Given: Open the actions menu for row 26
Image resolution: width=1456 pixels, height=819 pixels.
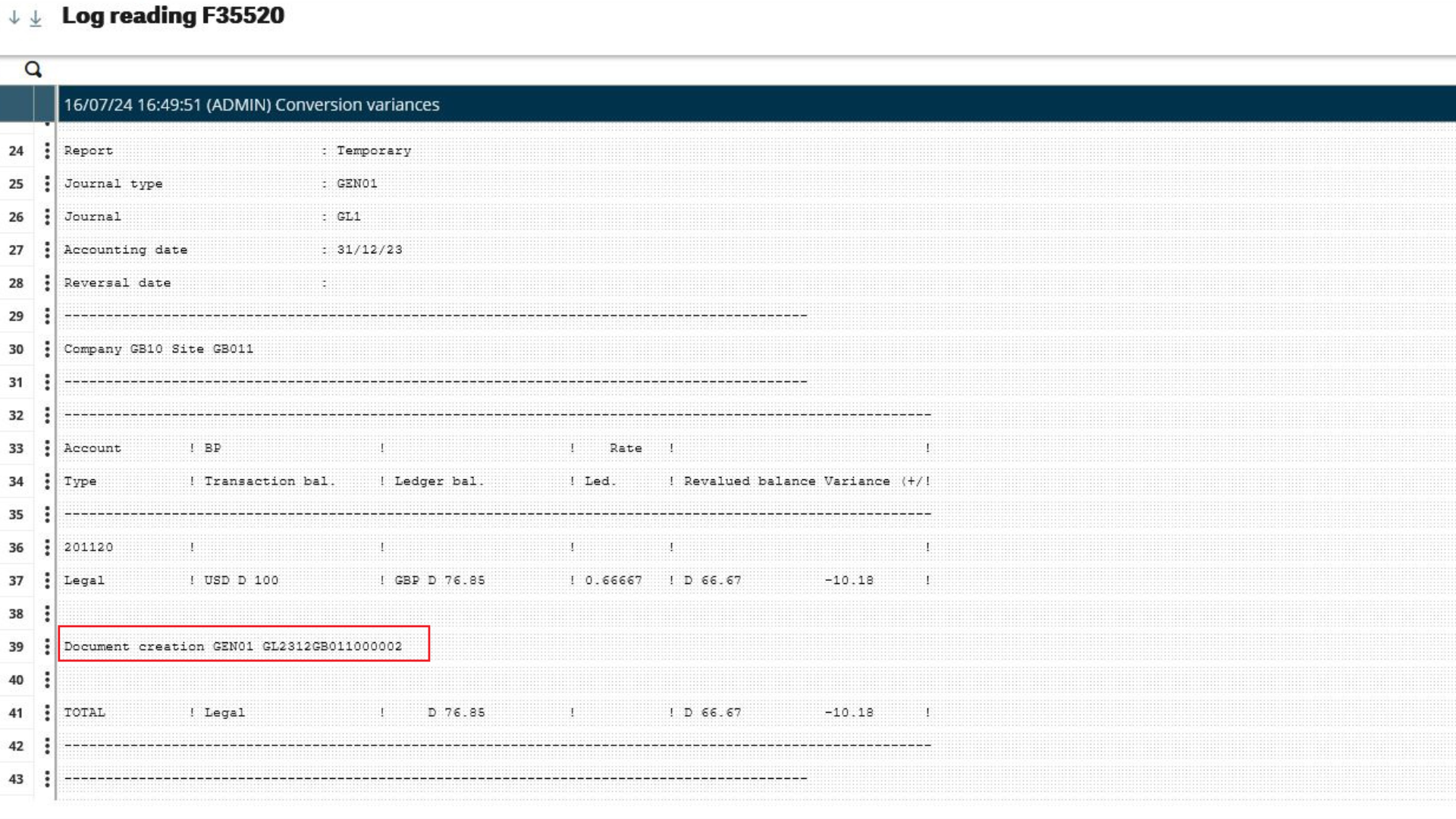Looking at the screenshot, I should 47,217.
